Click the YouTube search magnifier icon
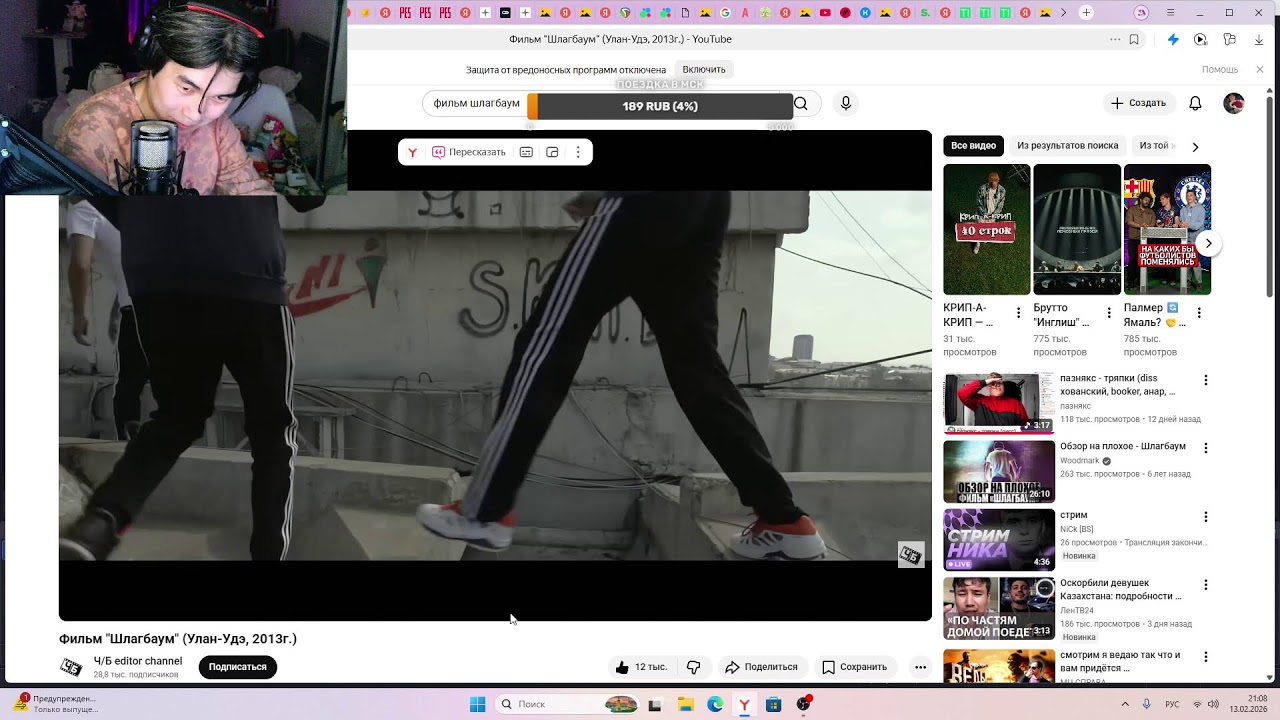1280x720 pixels. [801, 103]
